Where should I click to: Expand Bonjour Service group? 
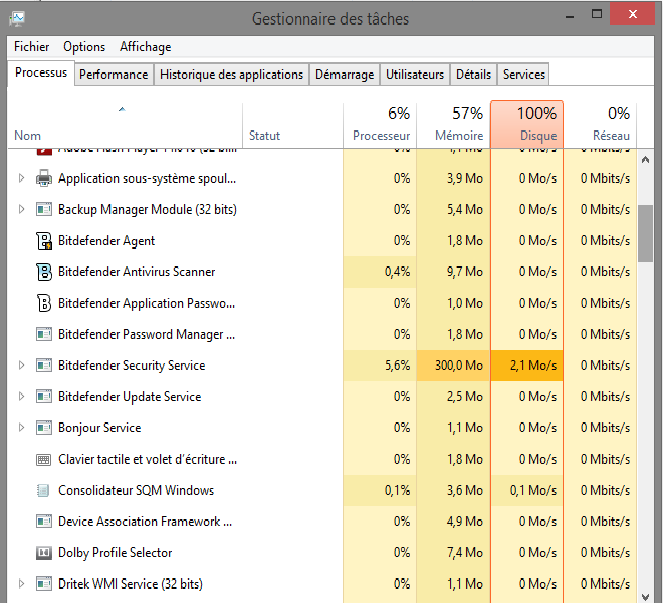point(21,428)
